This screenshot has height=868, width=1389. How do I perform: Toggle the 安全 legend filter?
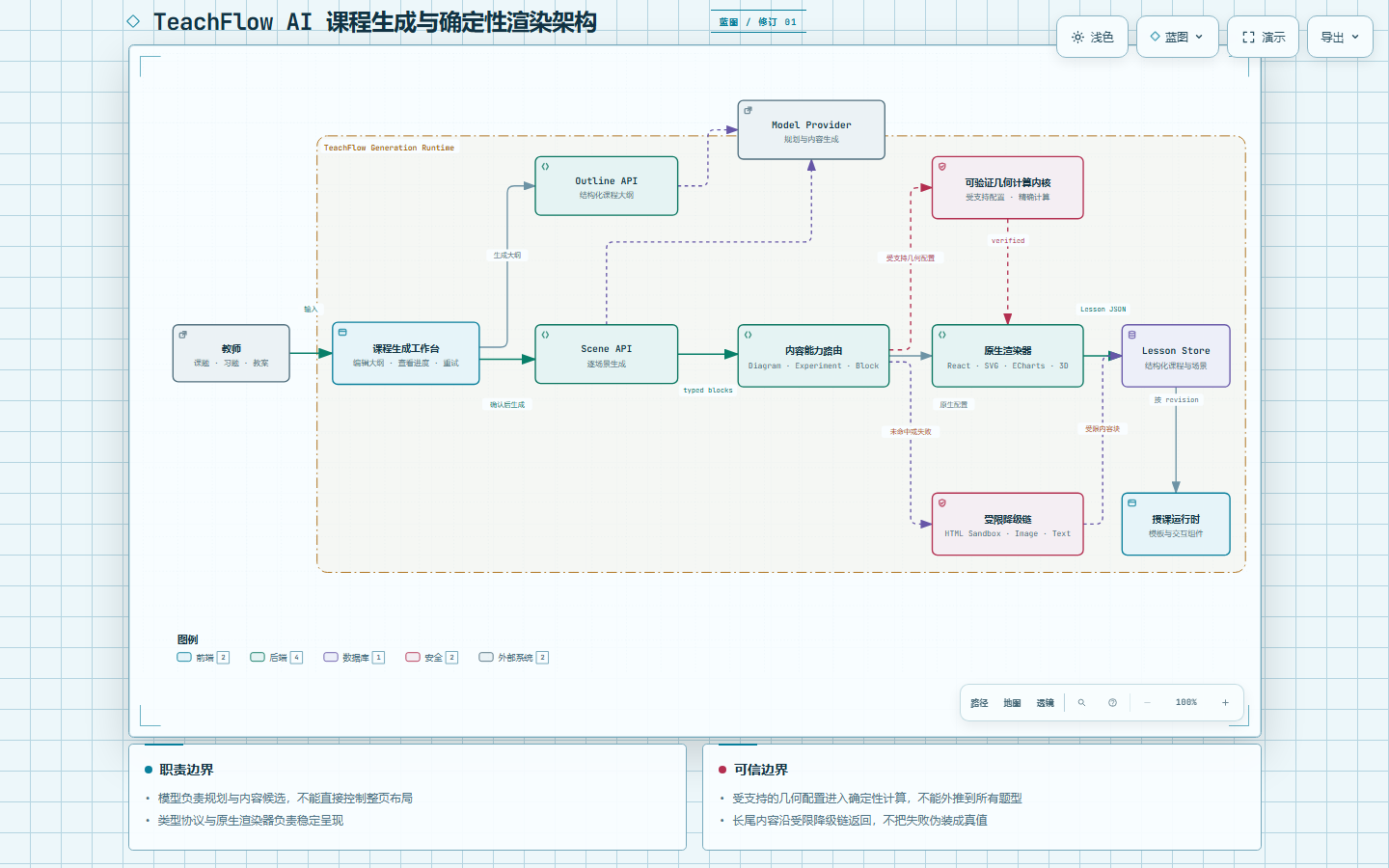click(432, 658)
